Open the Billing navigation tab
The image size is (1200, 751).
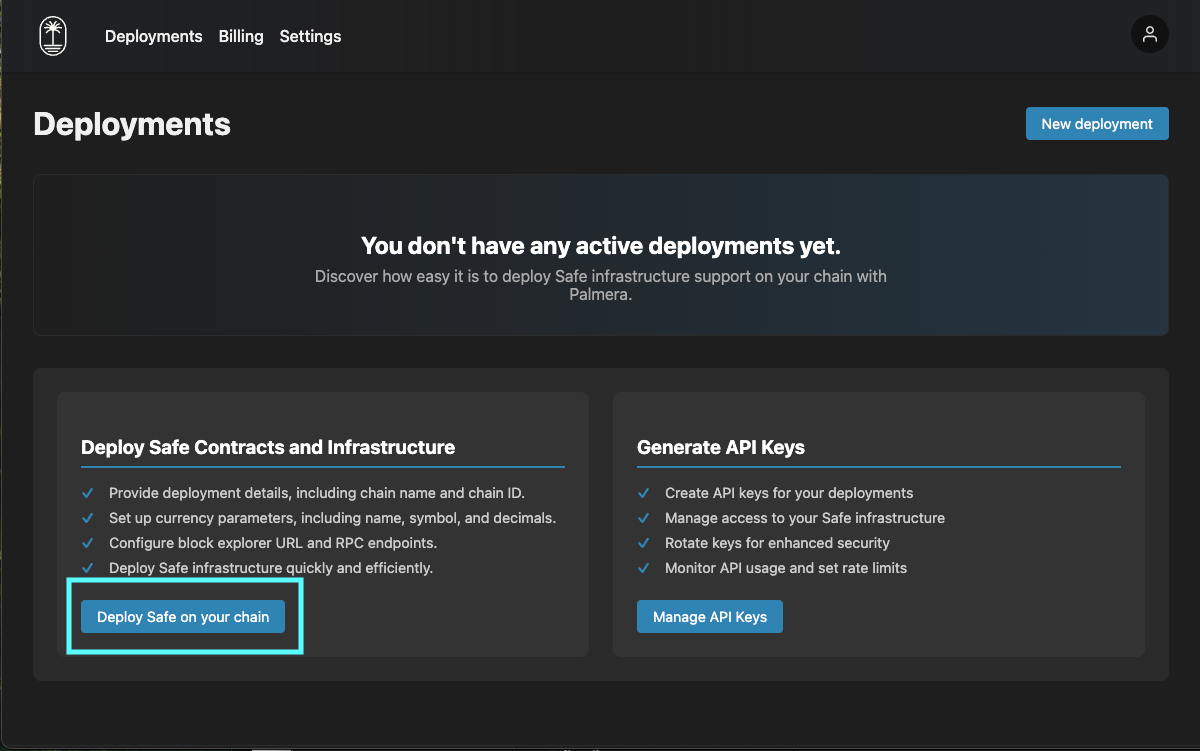click(241, 36)
